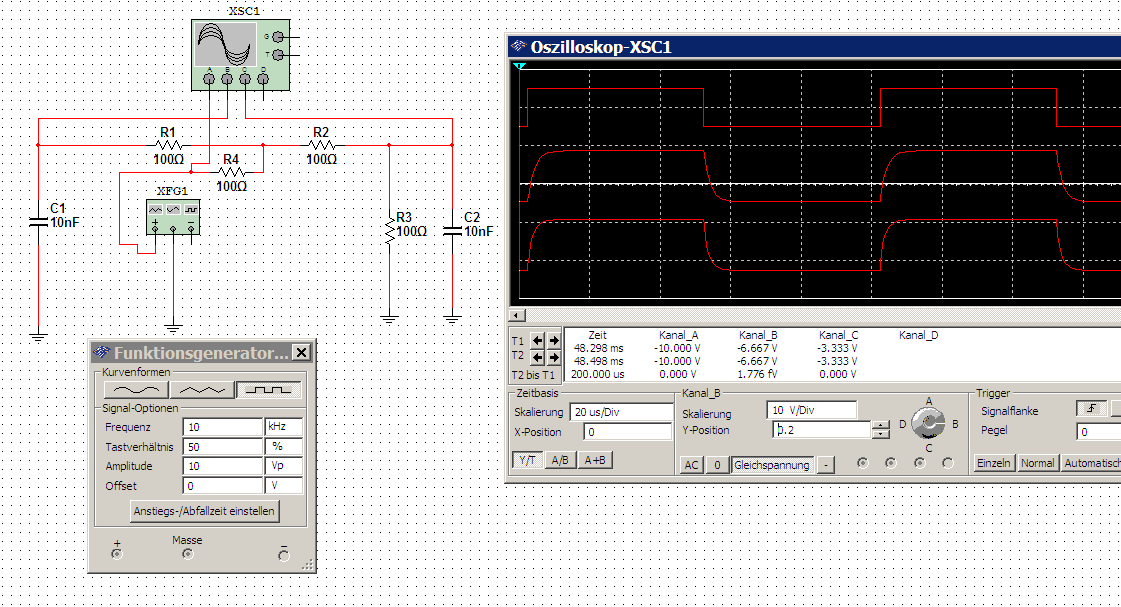
Task: Click the minus terminal radio in Funktionsgenerator
Action: (x=284, y=556)
